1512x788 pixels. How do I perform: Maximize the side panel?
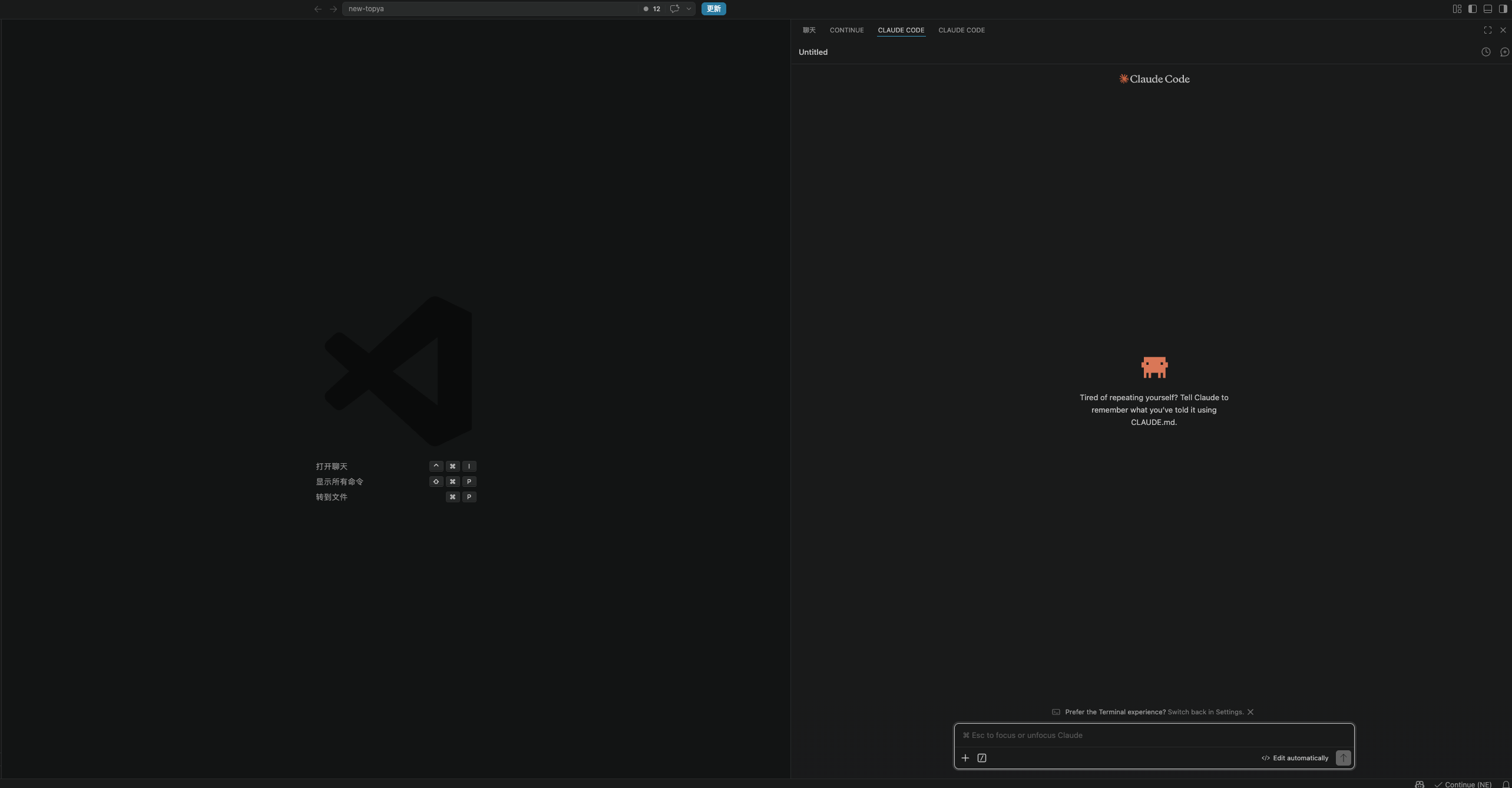[x=1488, y=30]
